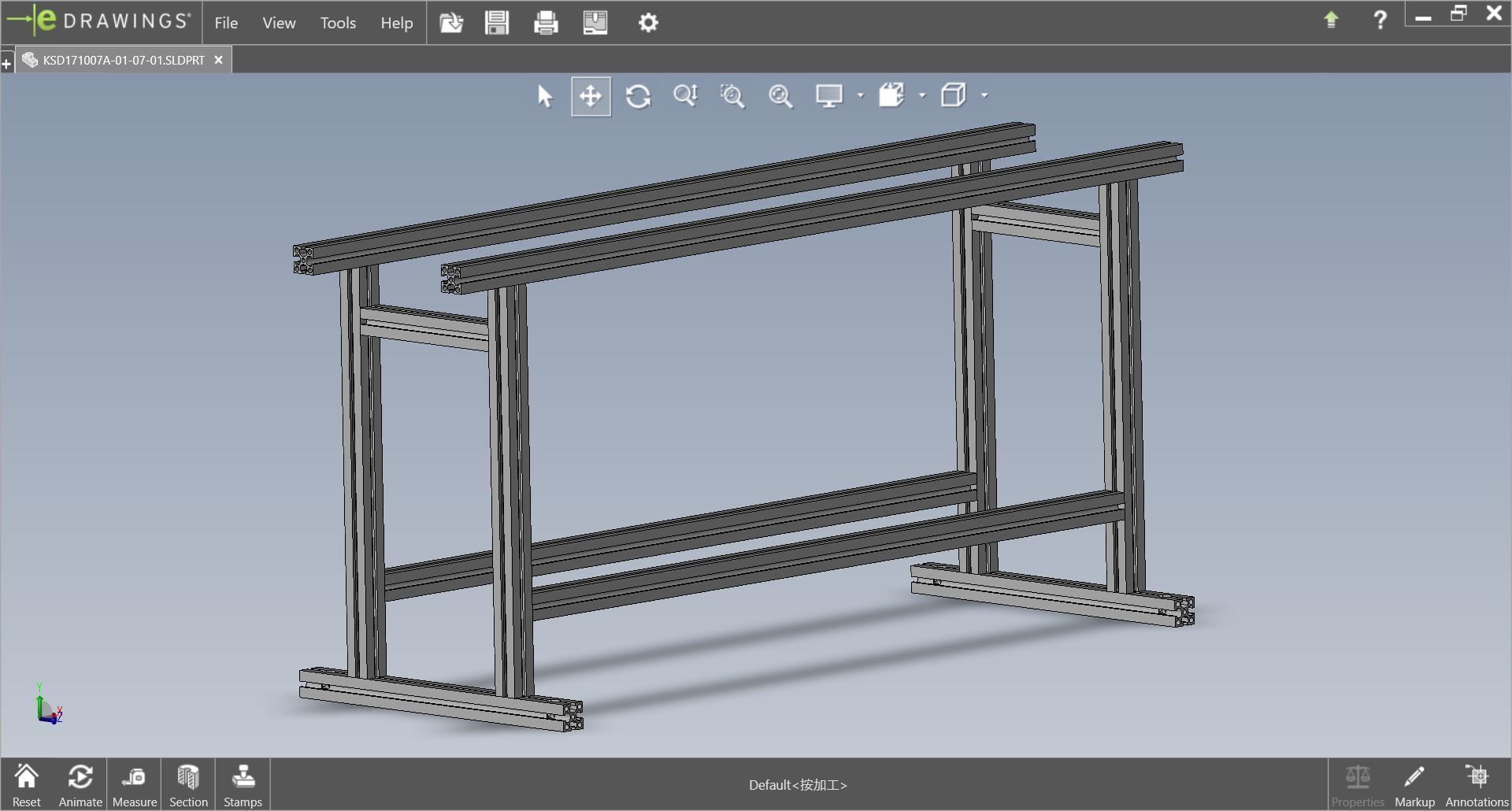Image resolution: width=1512 pixels, height=811 pixels.
Task: Close the KSD171007A-01-07-01.SLDPRT tab
Action: (x=219, y=60)
